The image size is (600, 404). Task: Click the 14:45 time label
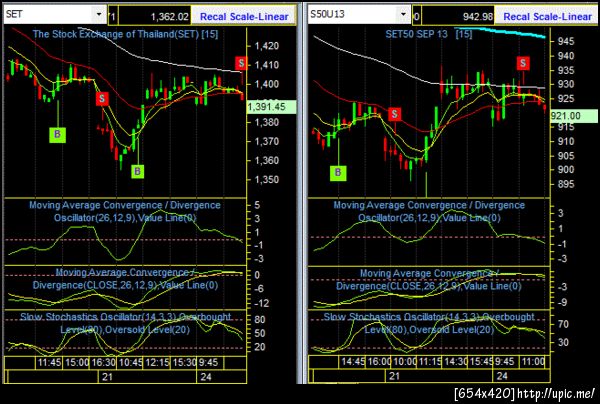353,362
